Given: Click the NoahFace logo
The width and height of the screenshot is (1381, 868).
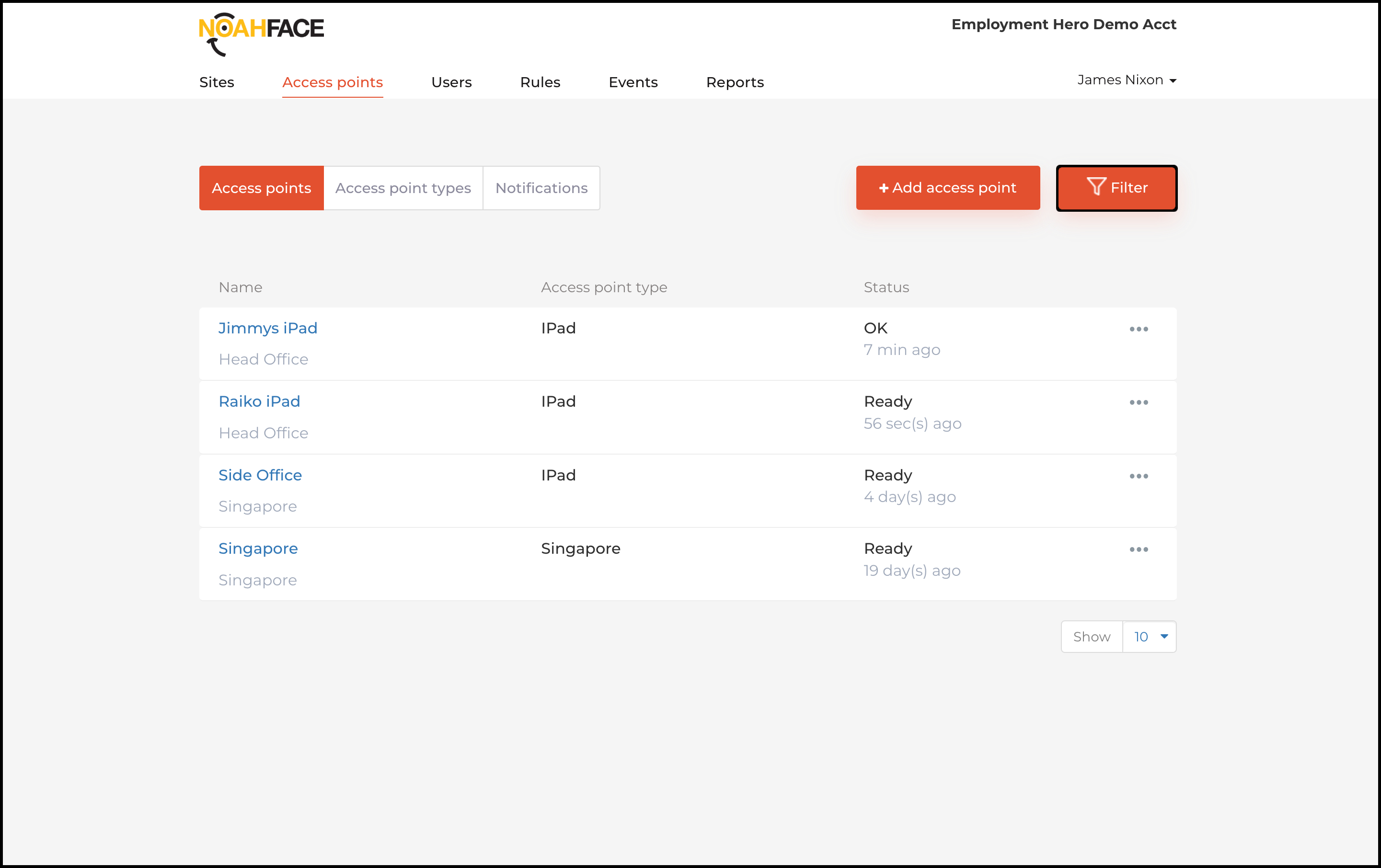Looking at the screenshot, I should tap(262, 32).
